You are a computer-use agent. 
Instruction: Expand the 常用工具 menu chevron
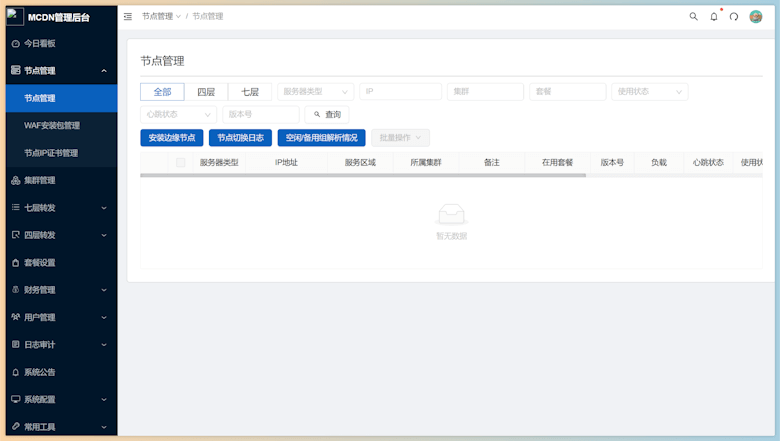click(104, 427)
